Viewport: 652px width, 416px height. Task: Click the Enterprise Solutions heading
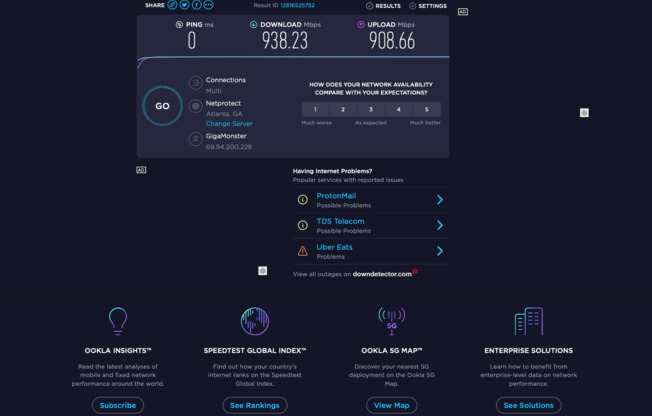tap(529, 351)
